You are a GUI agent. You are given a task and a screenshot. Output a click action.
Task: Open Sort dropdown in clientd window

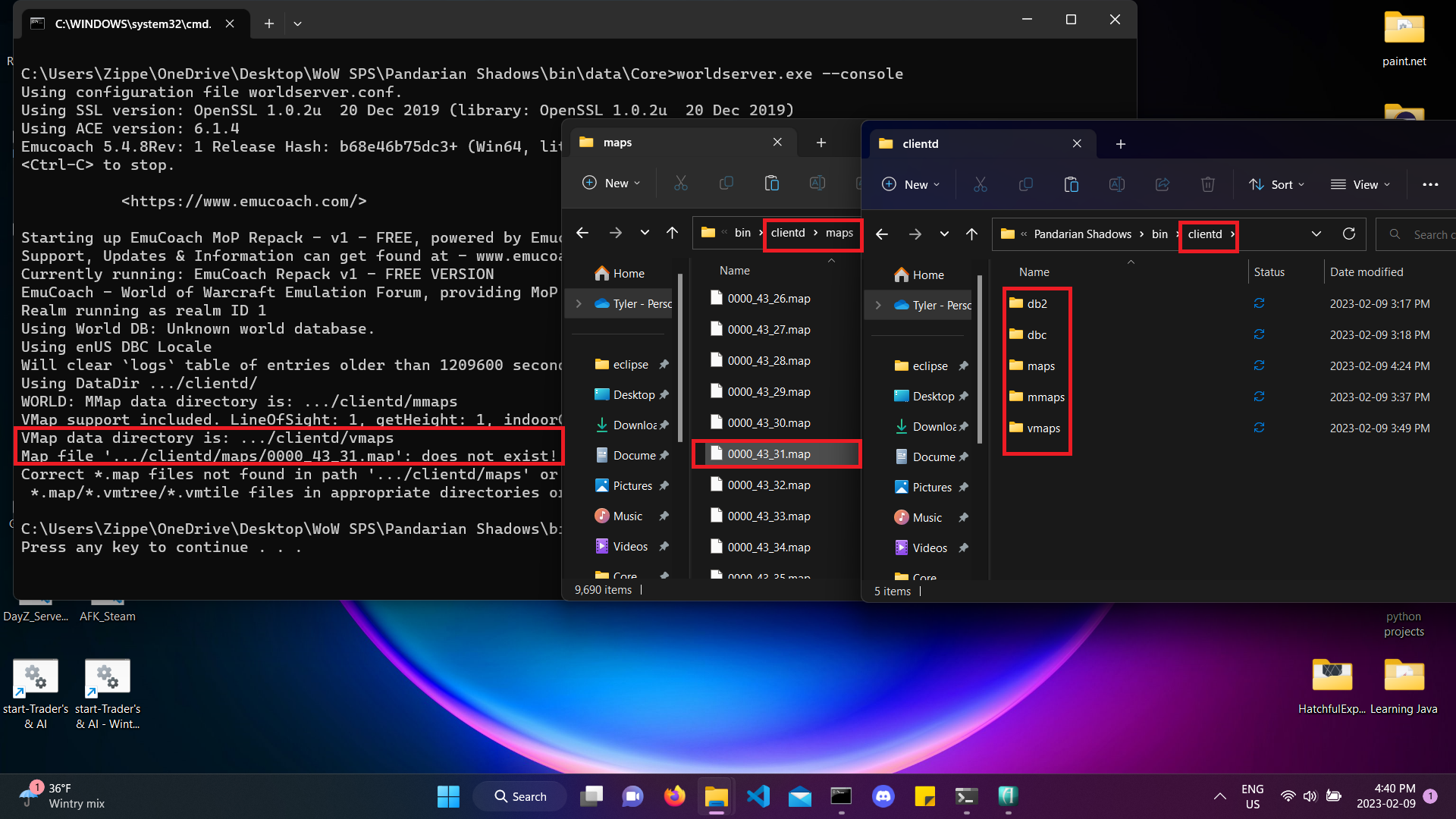pos(1277,184)
